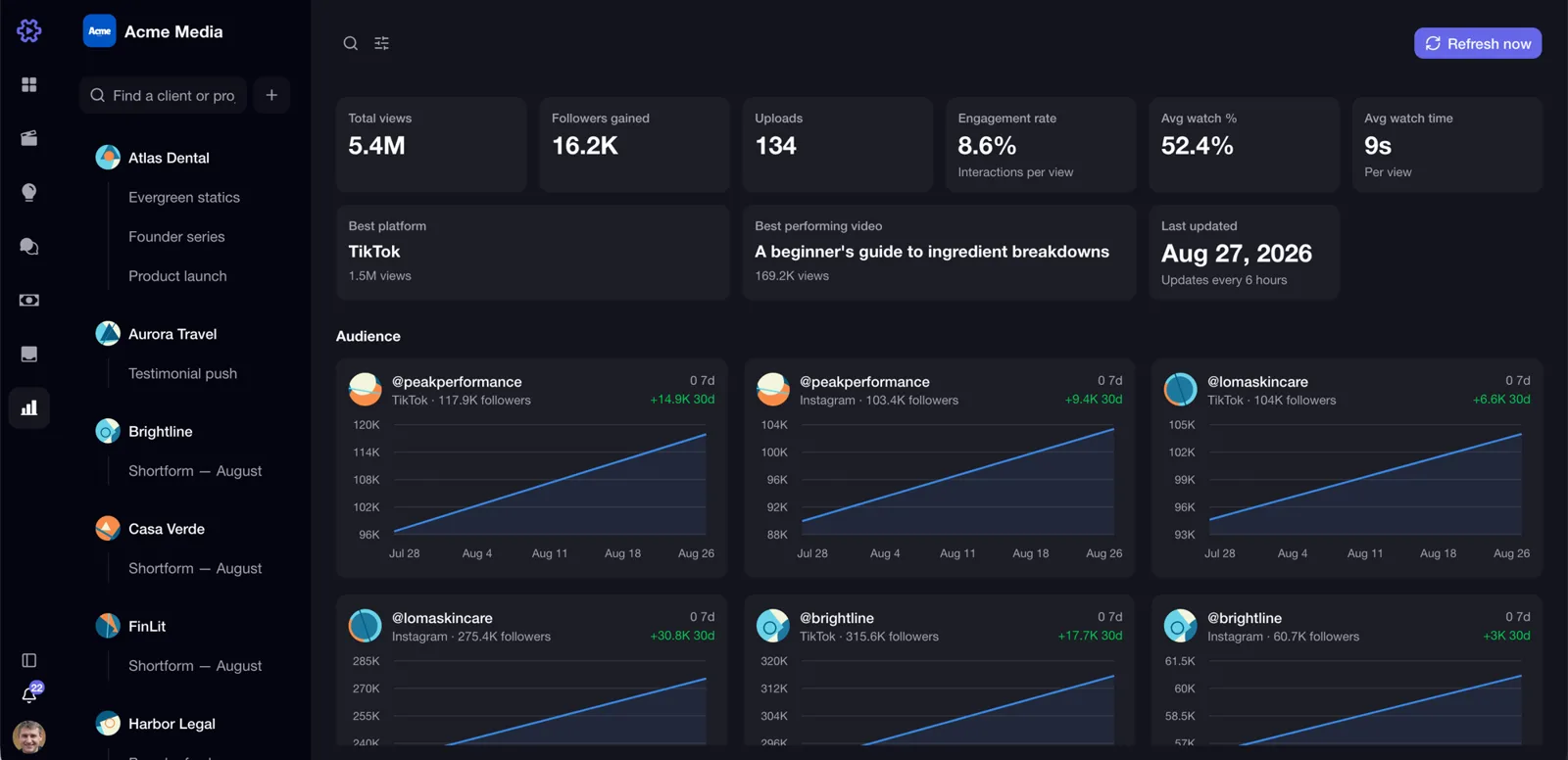Screen dimensions: 1568x760
Task: Open Shortform — August under Brightline
Action: (195, 471)
